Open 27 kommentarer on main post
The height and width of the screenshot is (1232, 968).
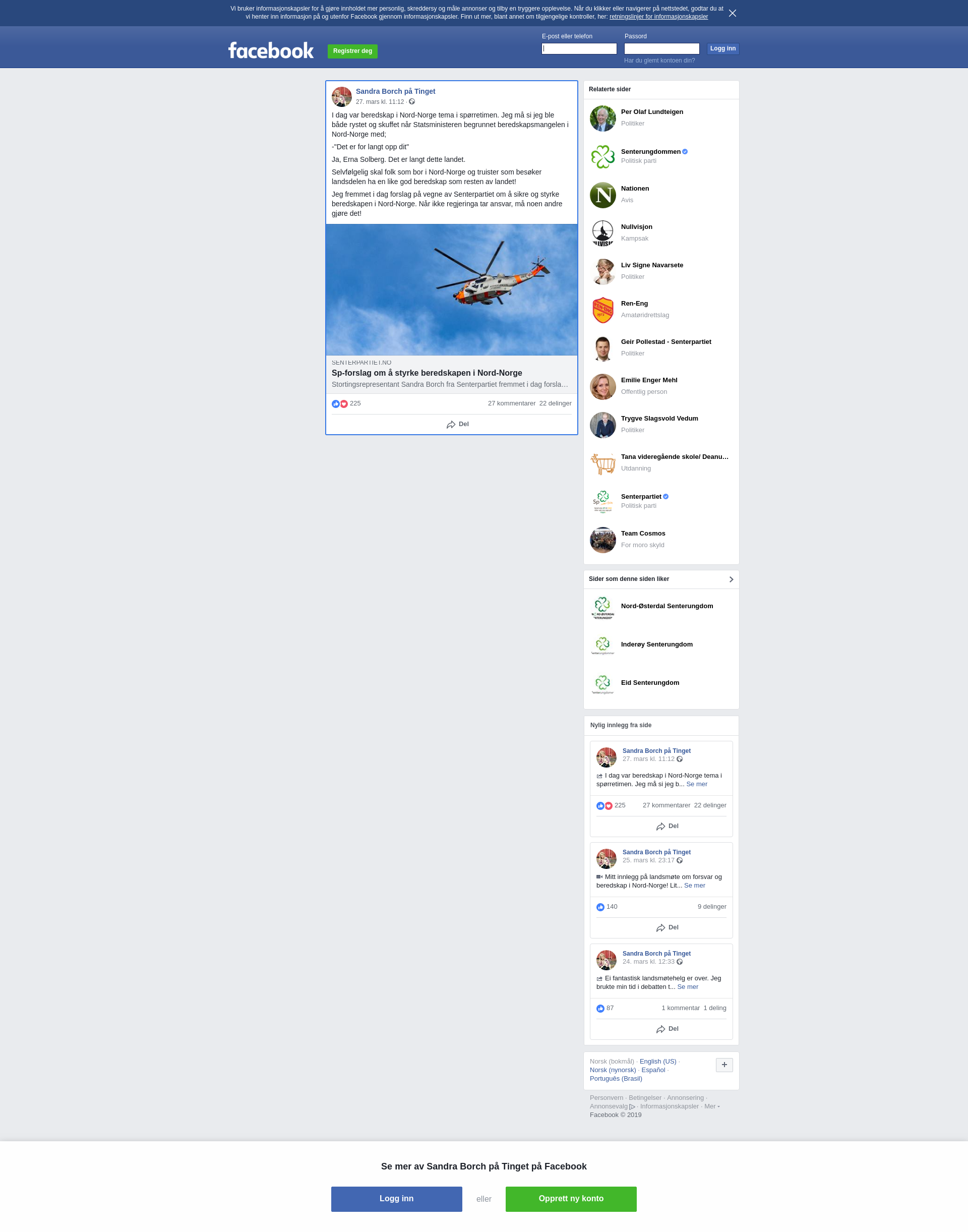pyautogui.click(x=511, y=403)
